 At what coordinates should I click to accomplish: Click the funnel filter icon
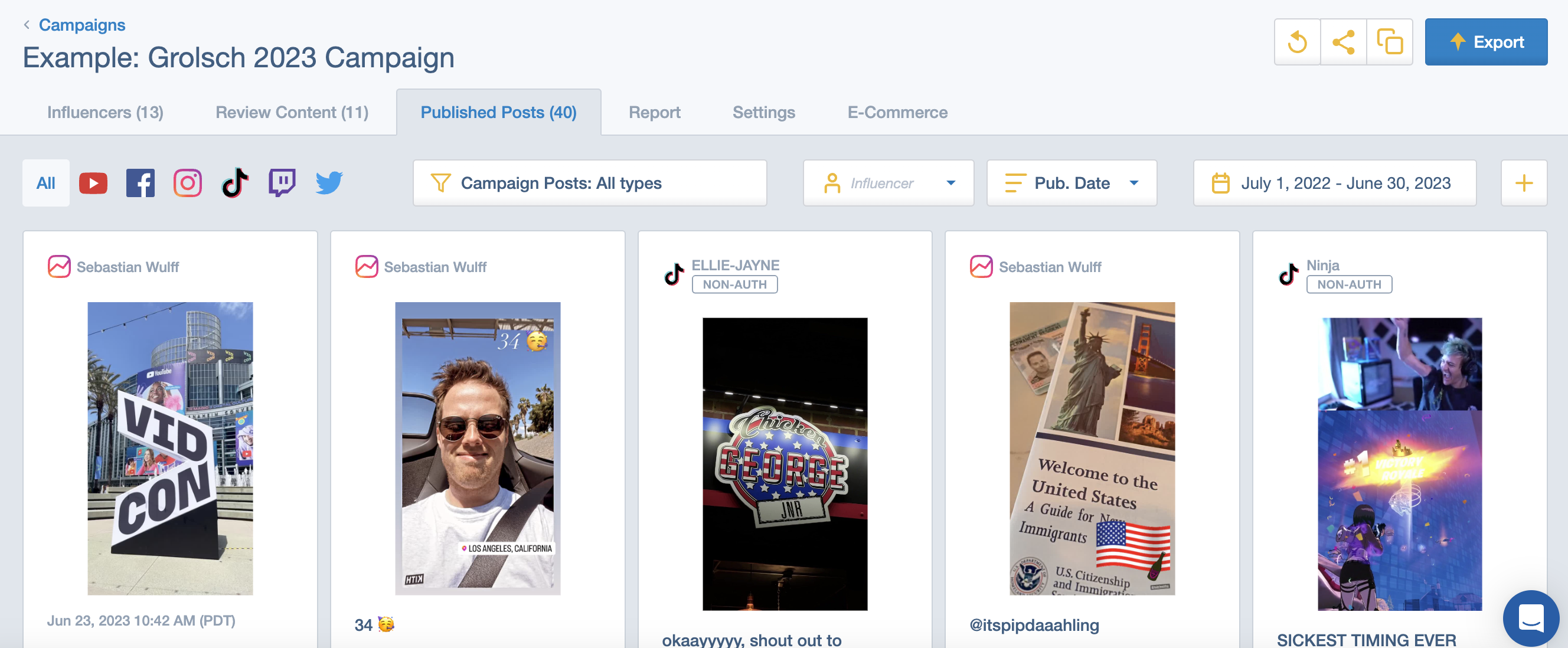[x=440, y=183]
